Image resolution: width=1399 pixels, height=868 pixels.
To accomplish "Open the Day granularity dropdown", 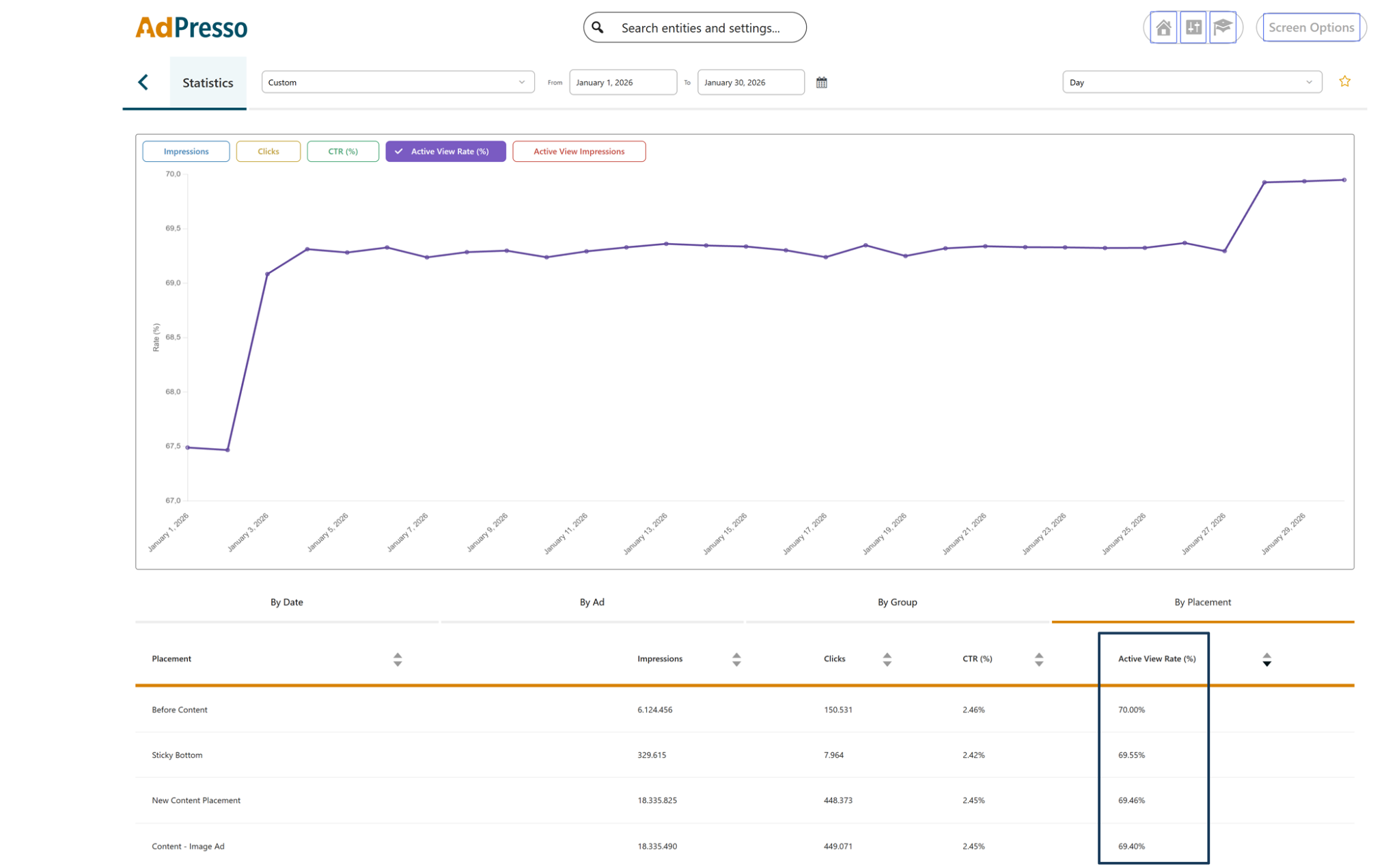I will (x=1191, y=82).
